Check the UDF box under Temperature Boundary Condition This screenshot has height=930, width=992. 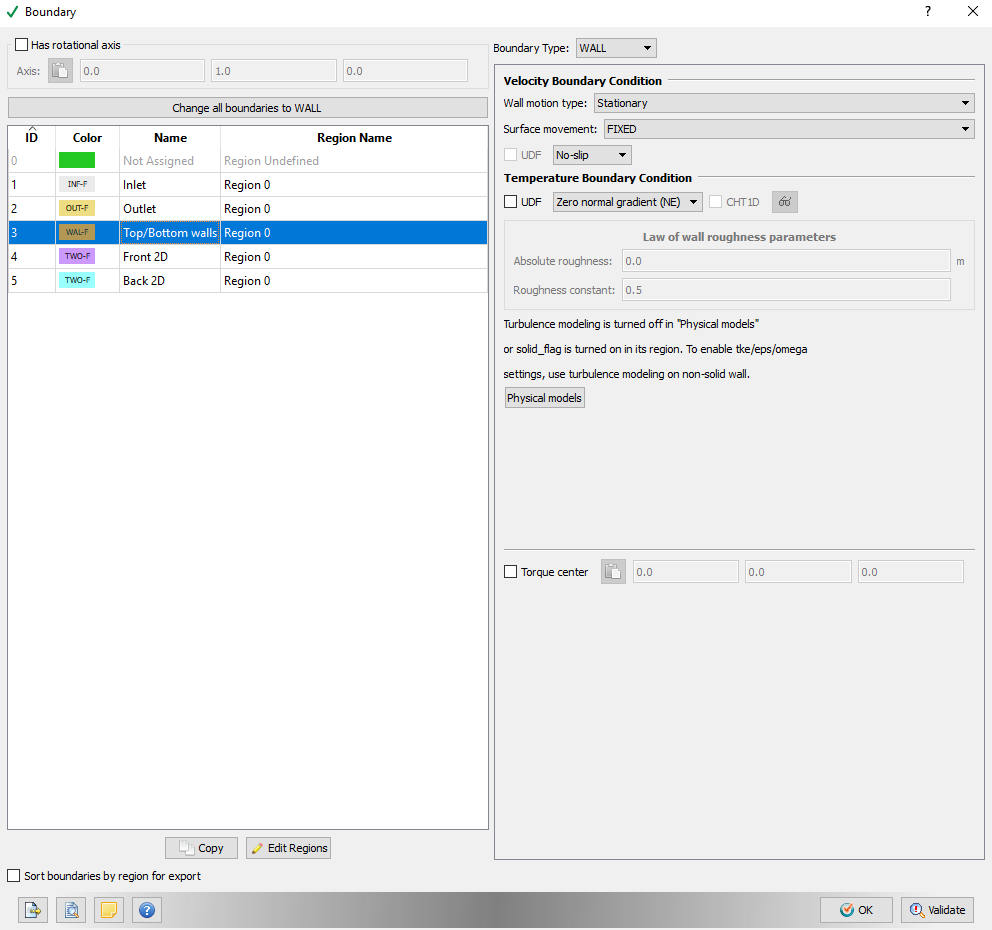pos(510,201)
